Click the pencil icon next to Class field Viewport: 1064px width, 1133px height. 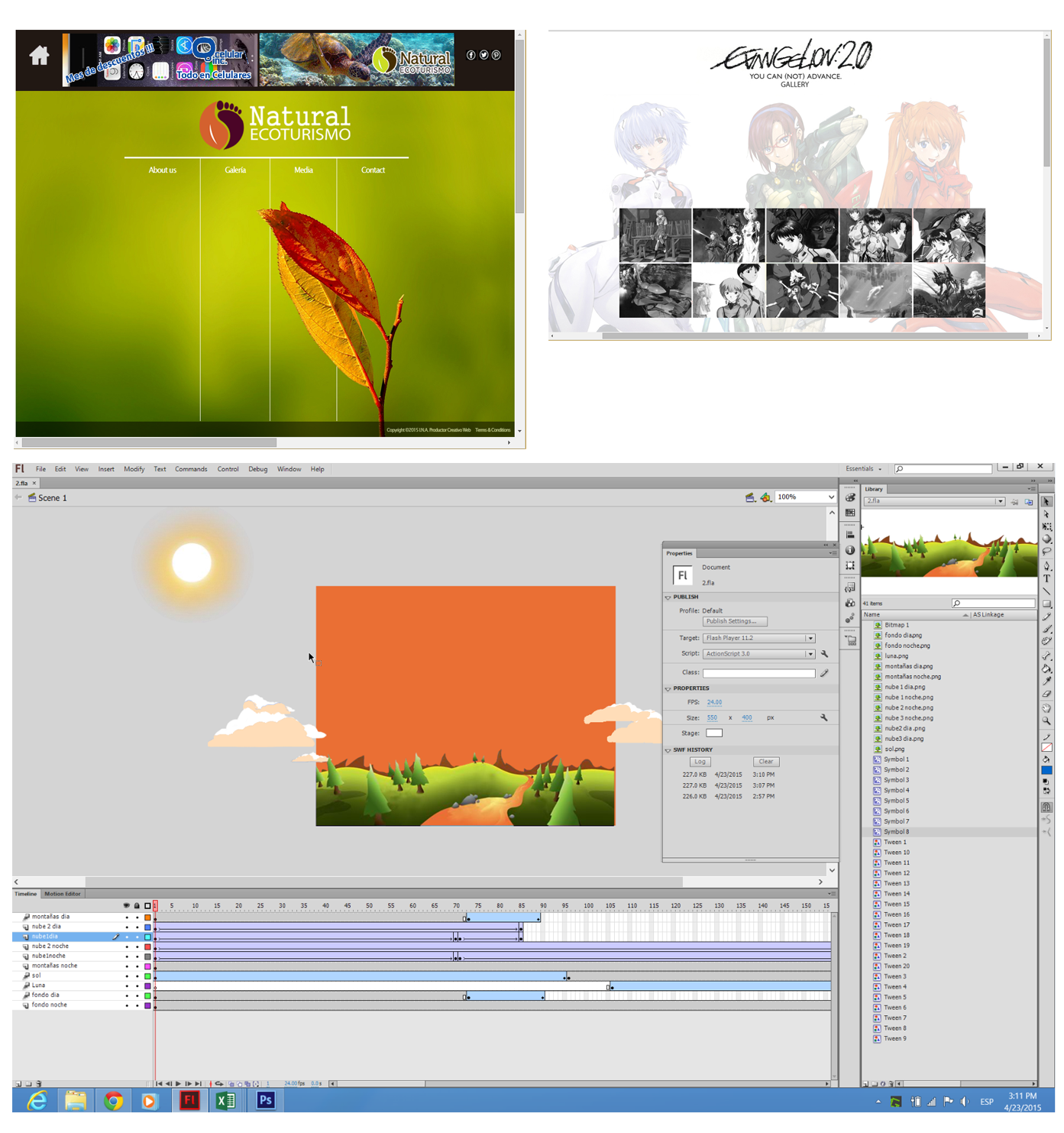coord(824,673)
